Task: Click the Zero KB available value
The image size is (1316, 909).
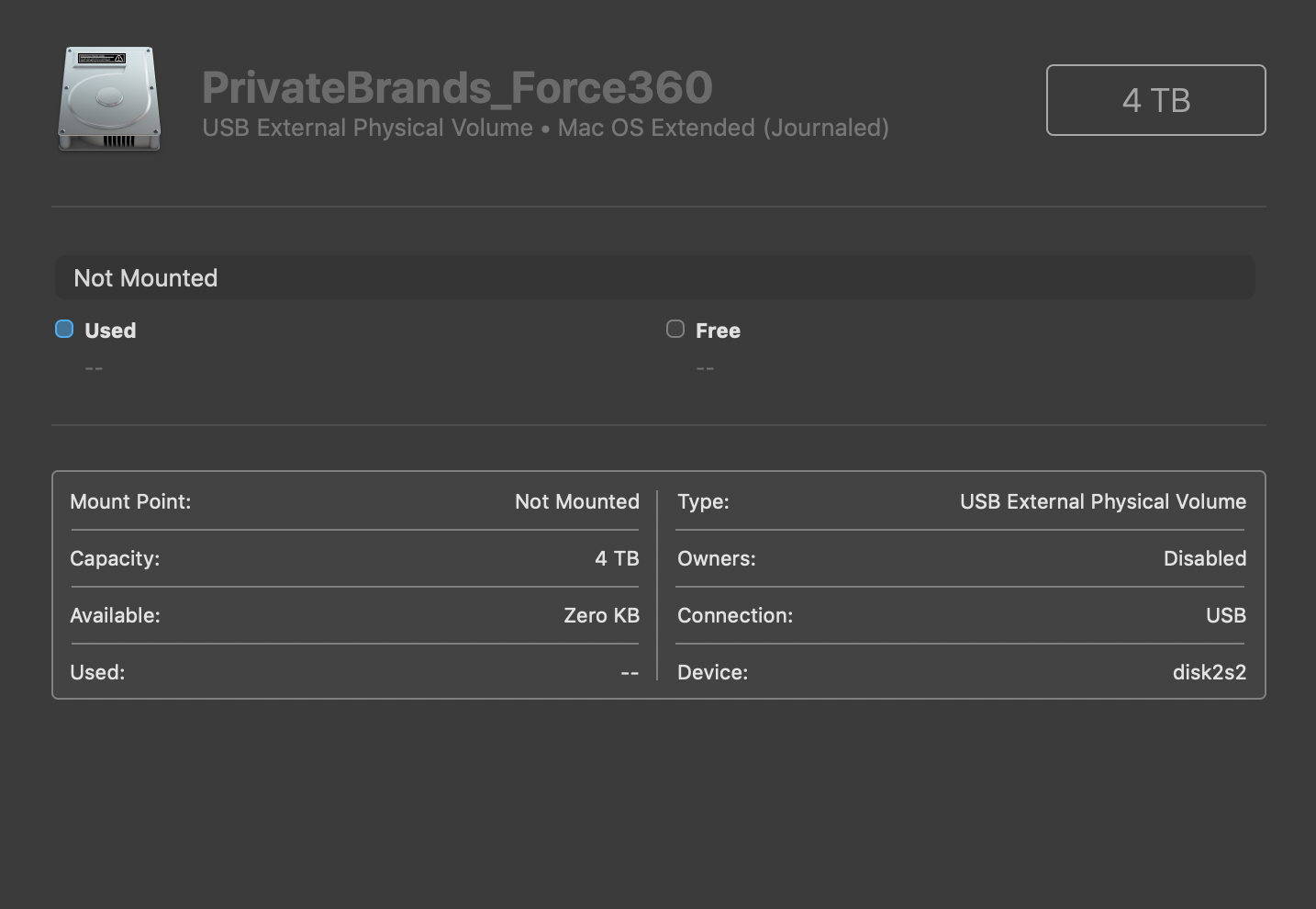Action: click(x=601, y=615)
